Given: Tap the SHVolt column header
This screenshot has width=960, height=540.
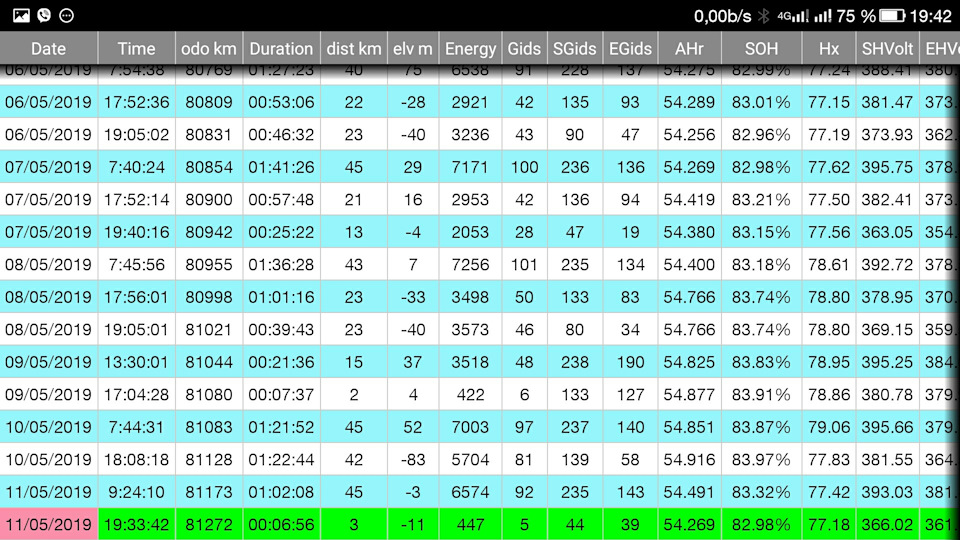Looking at the screenshot, I should (887, 48).
